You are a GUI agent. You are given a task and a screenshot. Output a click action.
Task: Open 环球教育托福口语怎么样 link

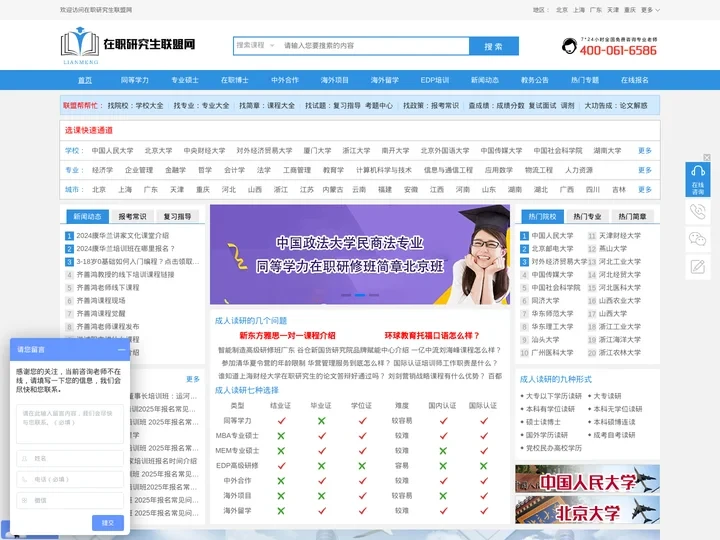click(432, 336)
